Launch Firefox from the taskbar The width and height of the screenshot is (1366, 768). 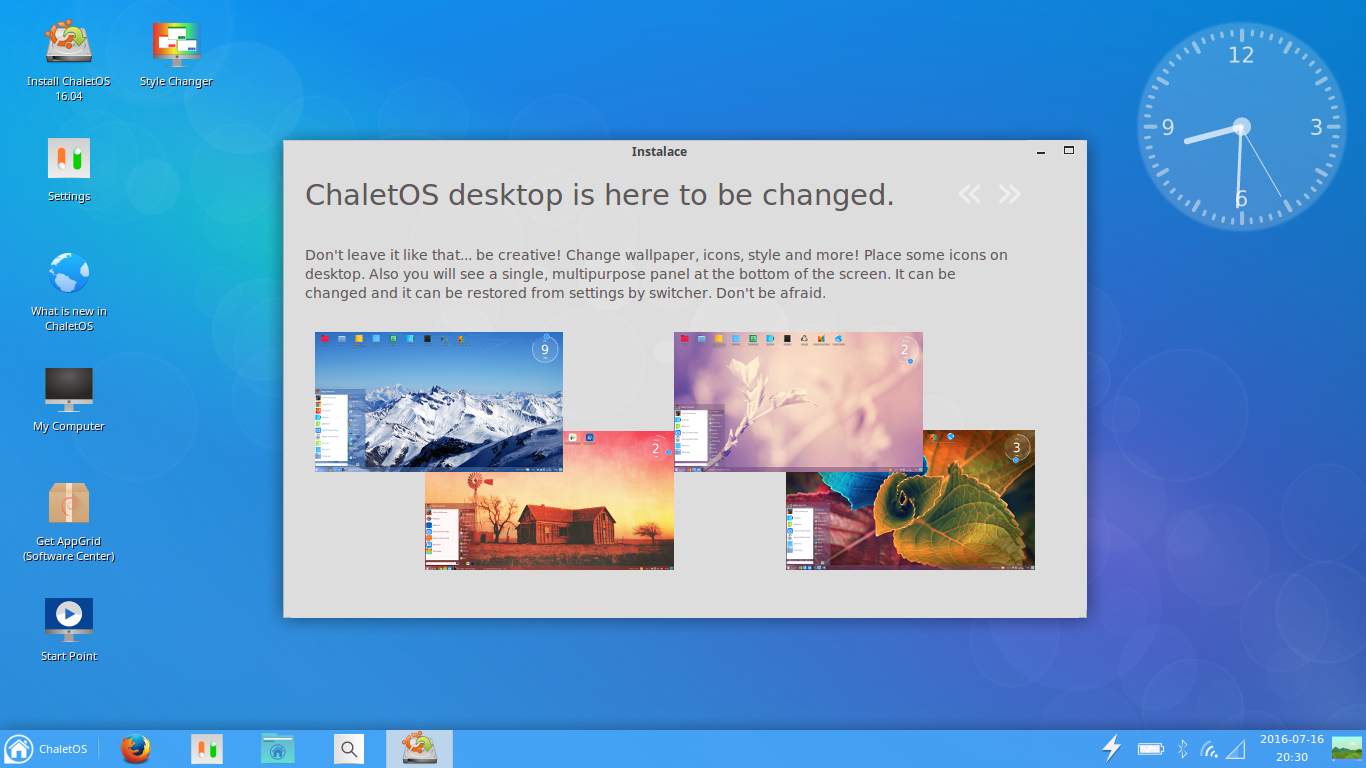pyautogui.click(x=136, y=749)
